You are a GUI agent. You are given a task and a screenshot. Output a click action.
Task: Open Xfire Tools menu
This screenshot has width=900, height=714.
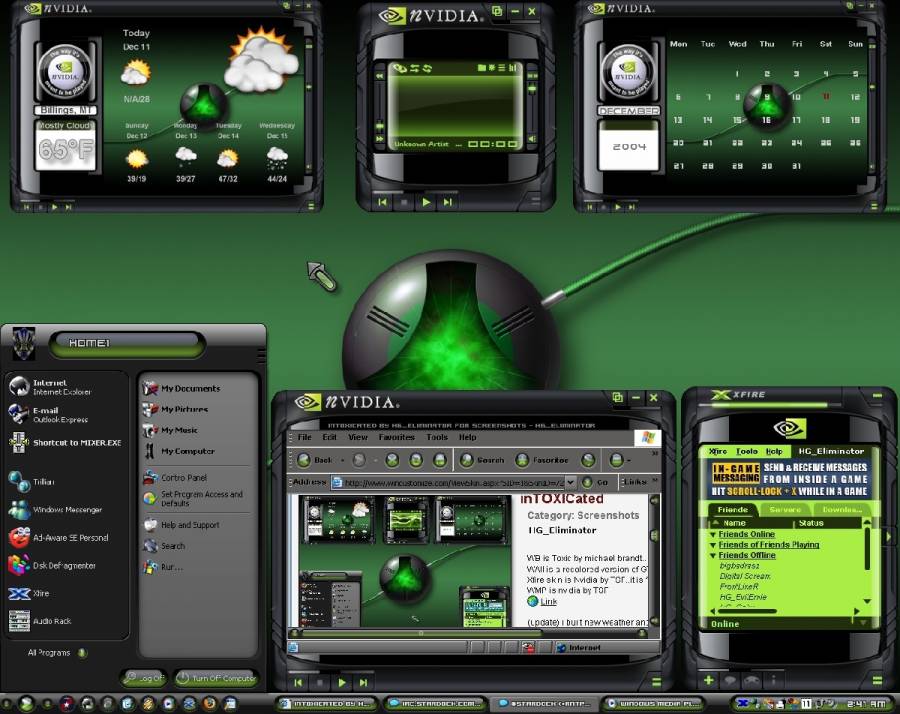point(747,451)
